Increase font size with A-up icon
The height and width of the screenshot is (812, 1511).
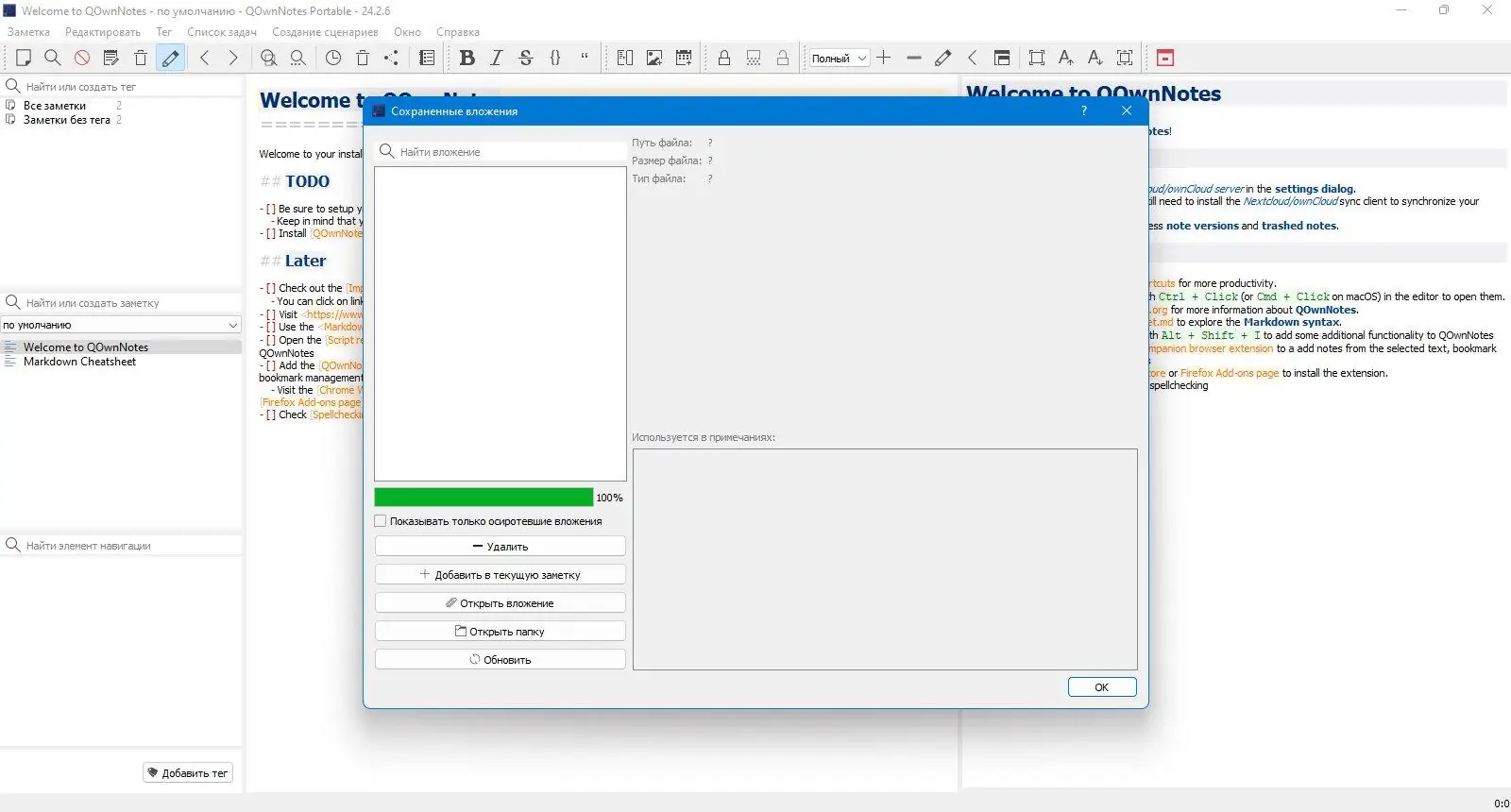[1066, 58]
